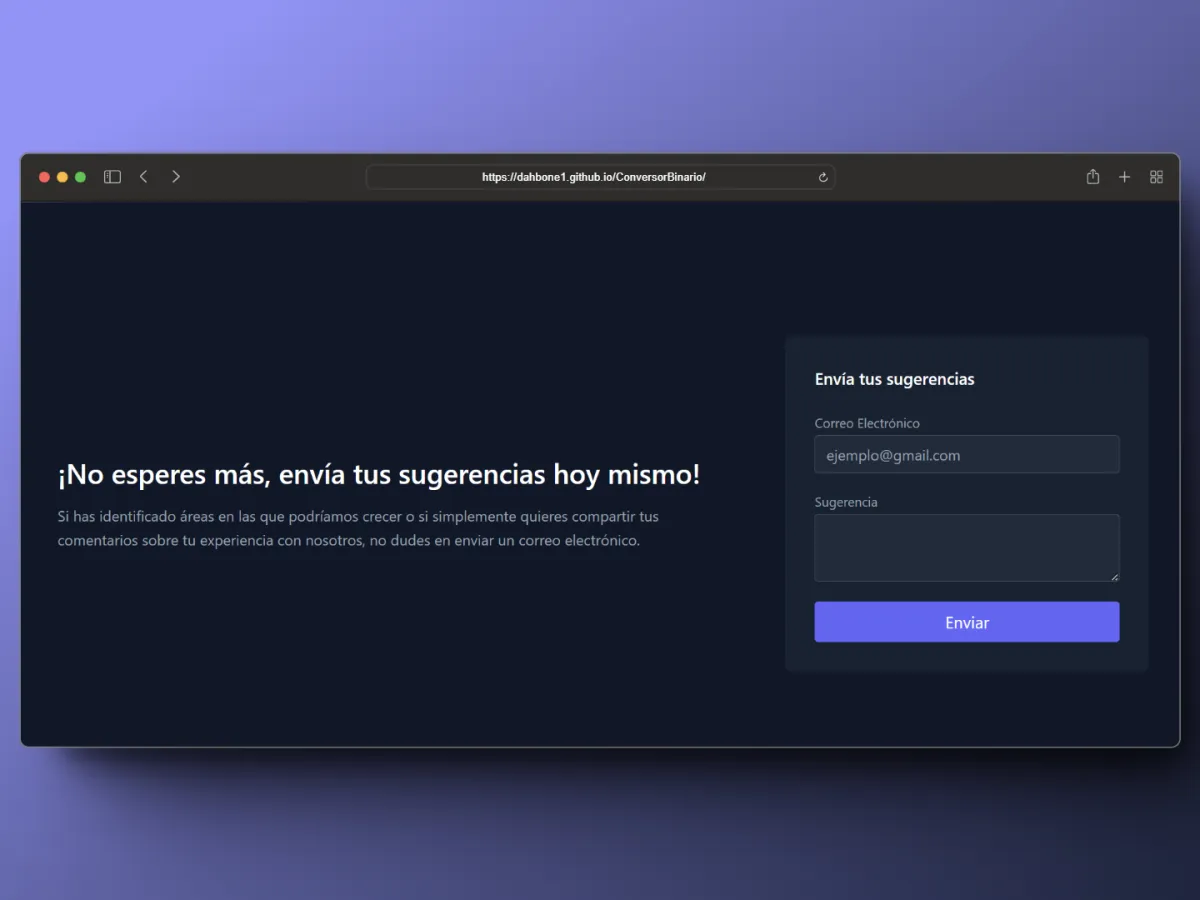The width and height of the screenshot is (1200, 900).
Task: Open the share icon in the toolbar
Action: click(x=1093, y=176)
